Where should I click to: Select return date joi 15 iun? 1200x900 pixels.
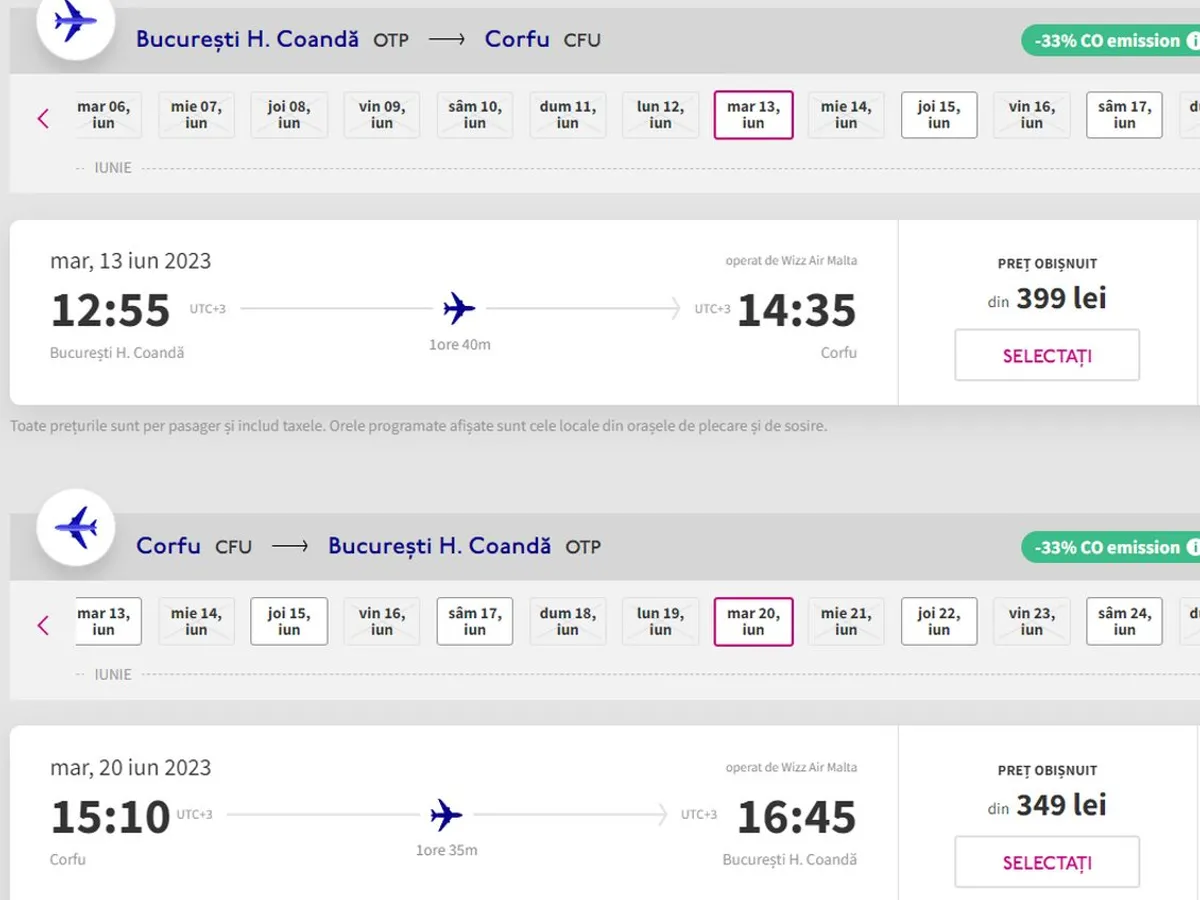(289, 621)
